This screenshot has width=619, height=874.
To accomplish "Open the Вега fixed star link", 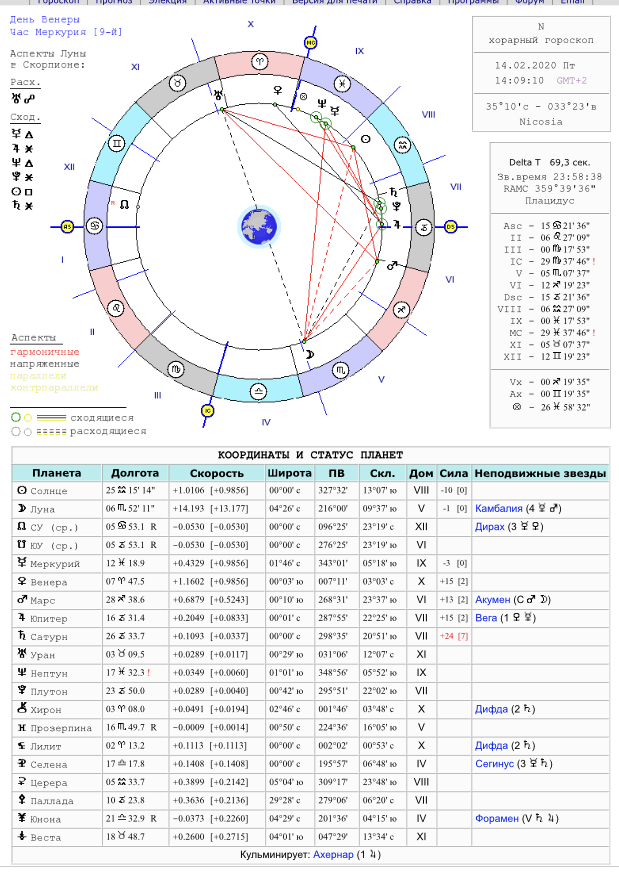I will pyautogui.click(x=486, y=618).
